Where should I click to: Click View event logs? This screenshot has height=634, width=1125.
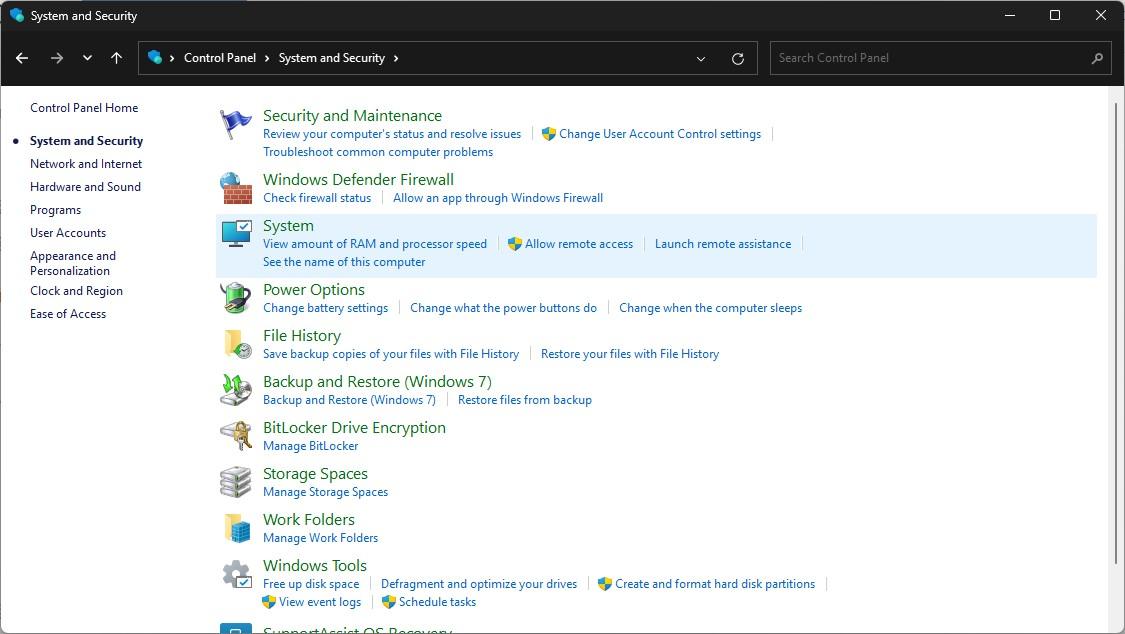320,602
